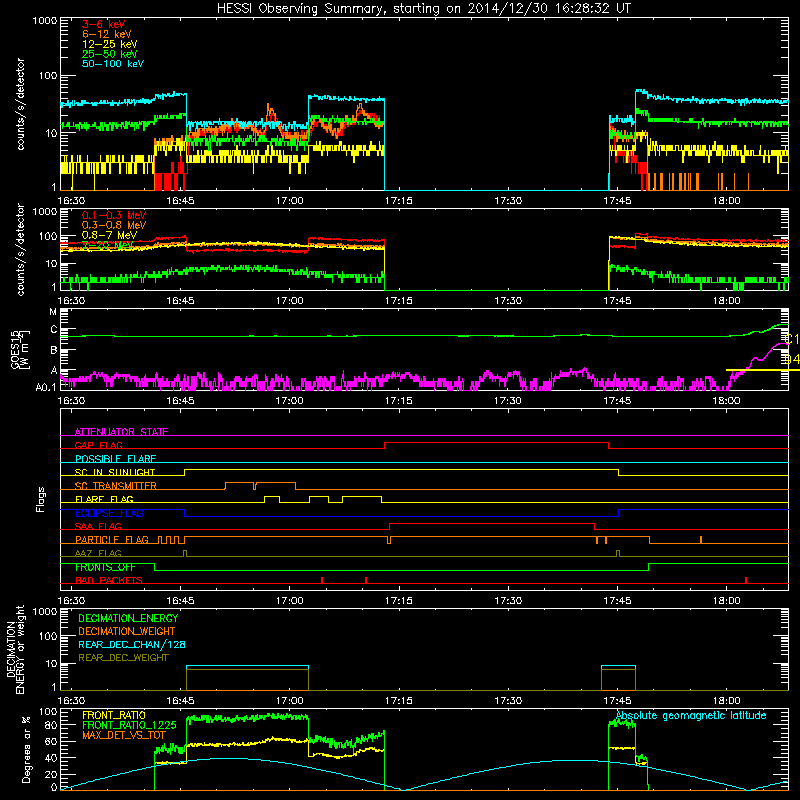Viewport: 800px width, 800px height.
Task: Click the M class tick label
Action: pyautogui.click(x=53, y=312)
